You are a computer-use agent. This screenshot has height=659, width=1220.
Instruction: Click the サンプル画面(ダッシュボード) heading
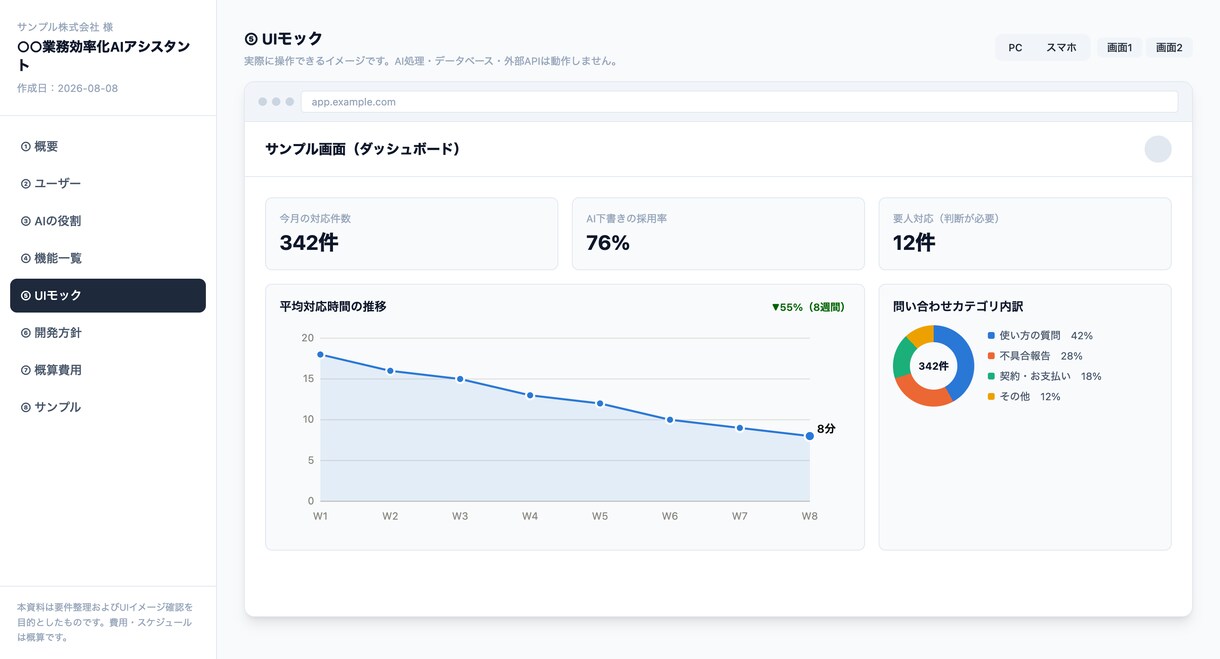pos(363,149)
